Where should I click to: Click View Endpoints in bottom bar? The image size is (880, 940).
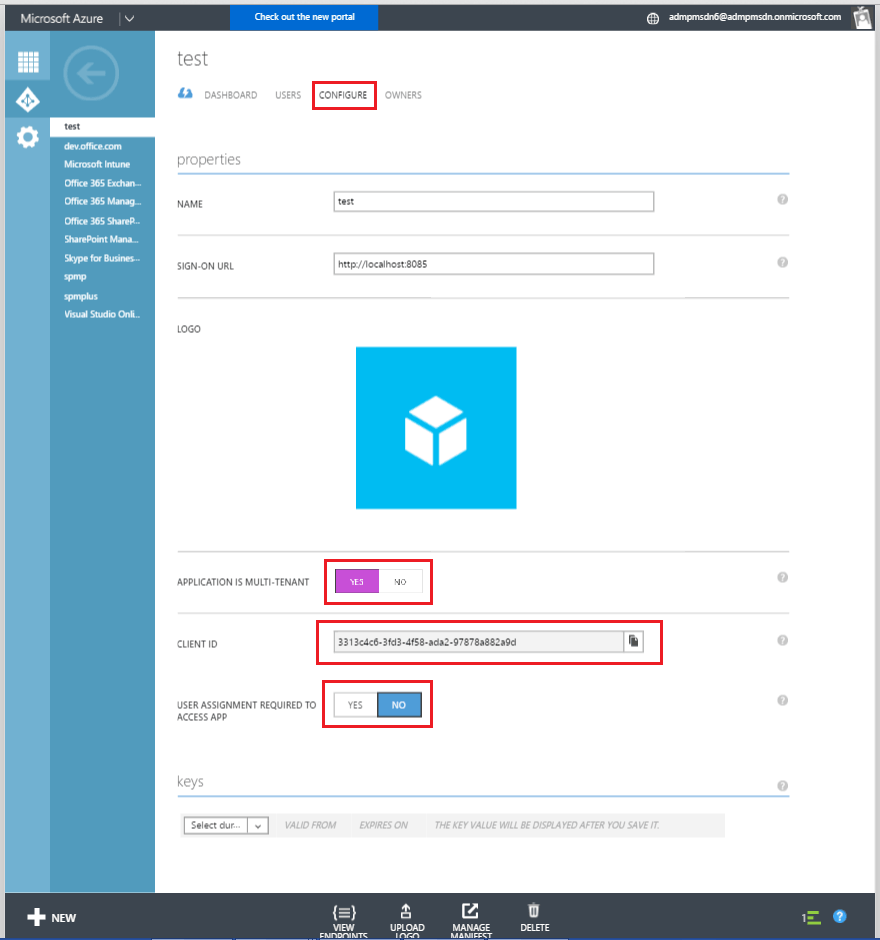click(x=343, y=921)
